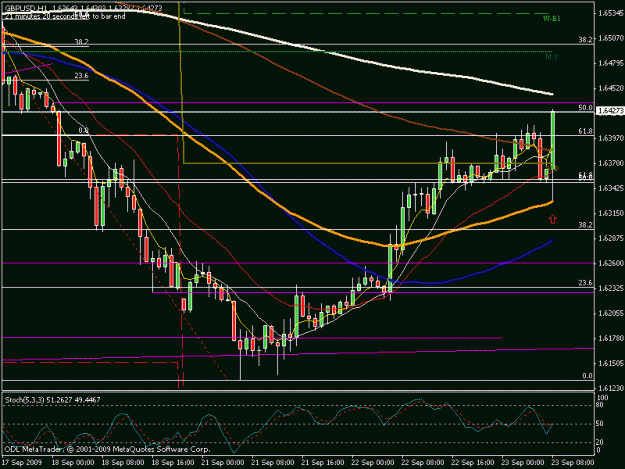Screen dimensions: 625x469
Task: Click the 1.62055 price axis label
Action: click(610, 313)
